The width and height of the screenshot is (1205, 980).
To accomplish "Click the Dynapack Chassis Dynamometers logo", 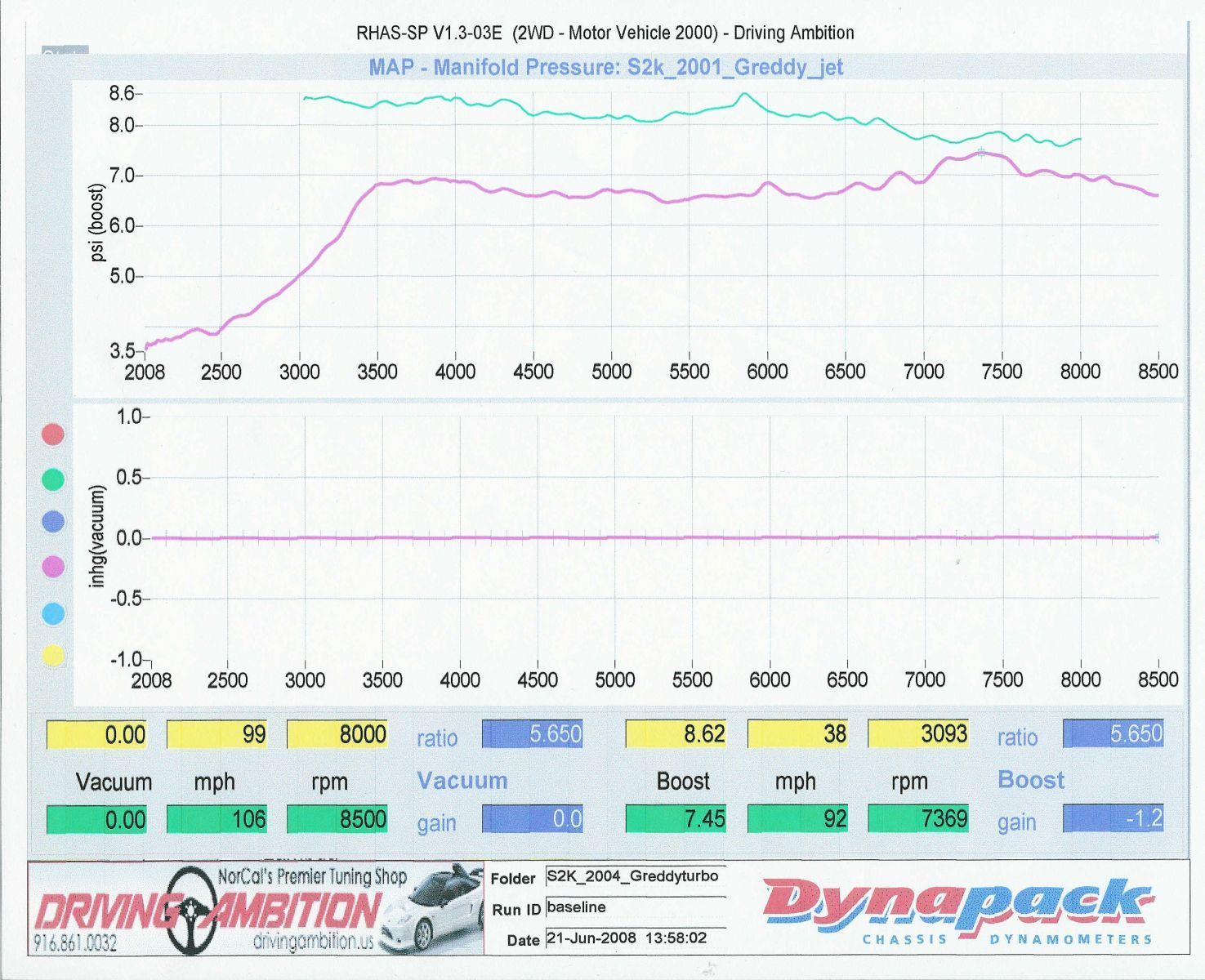I will click(x=957, y=909).
